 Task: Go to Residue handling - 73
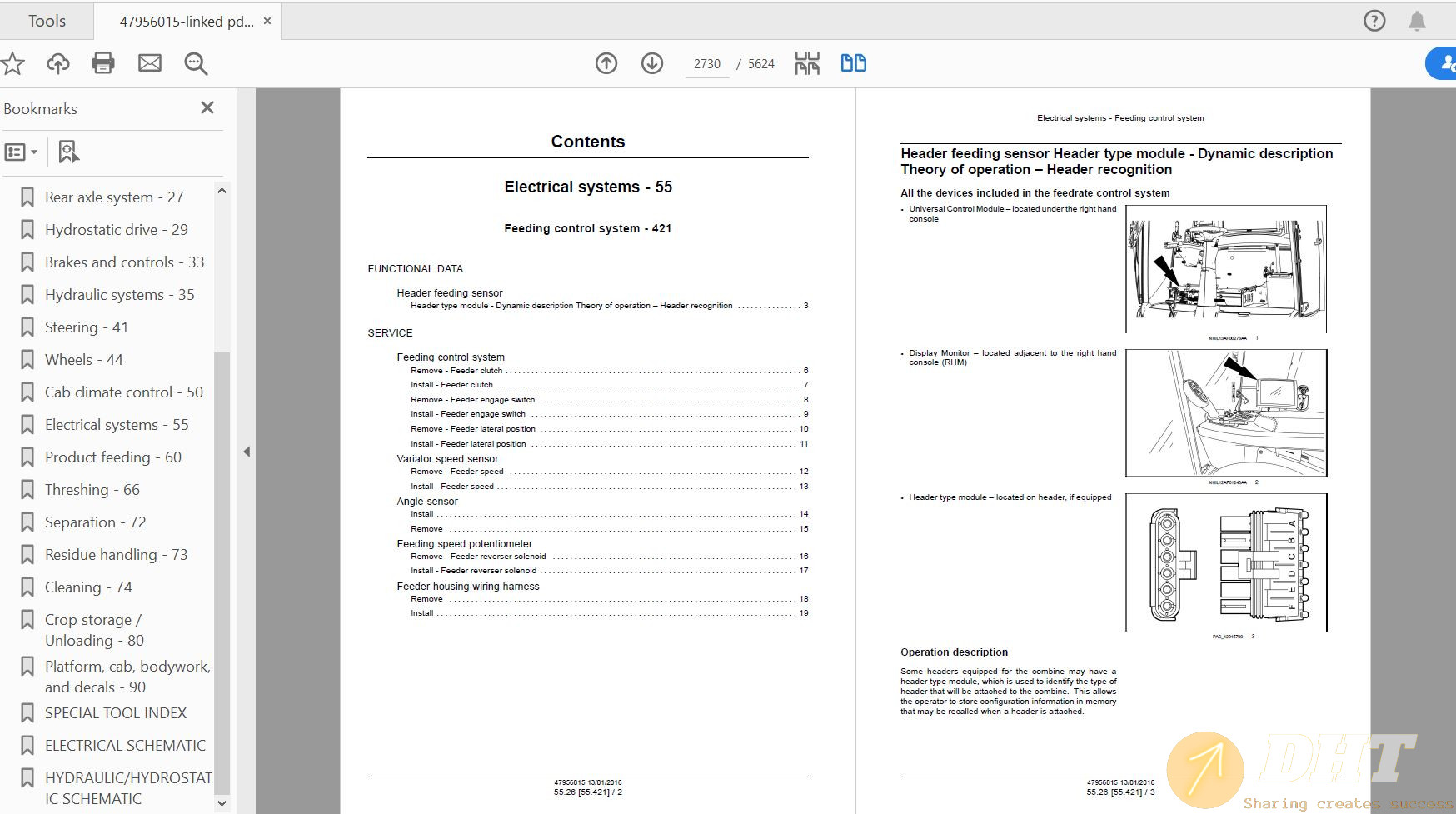[117, 555]
